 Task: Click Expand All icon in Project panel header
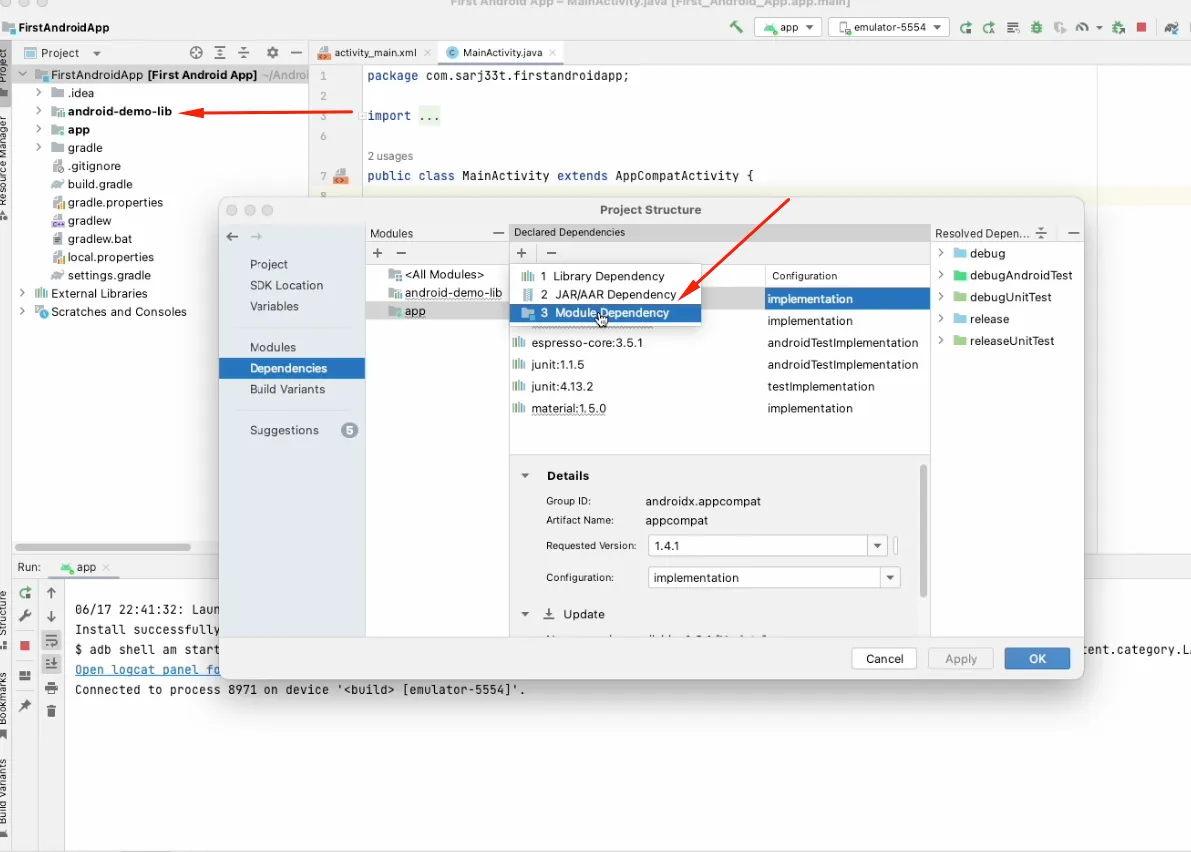220,52
